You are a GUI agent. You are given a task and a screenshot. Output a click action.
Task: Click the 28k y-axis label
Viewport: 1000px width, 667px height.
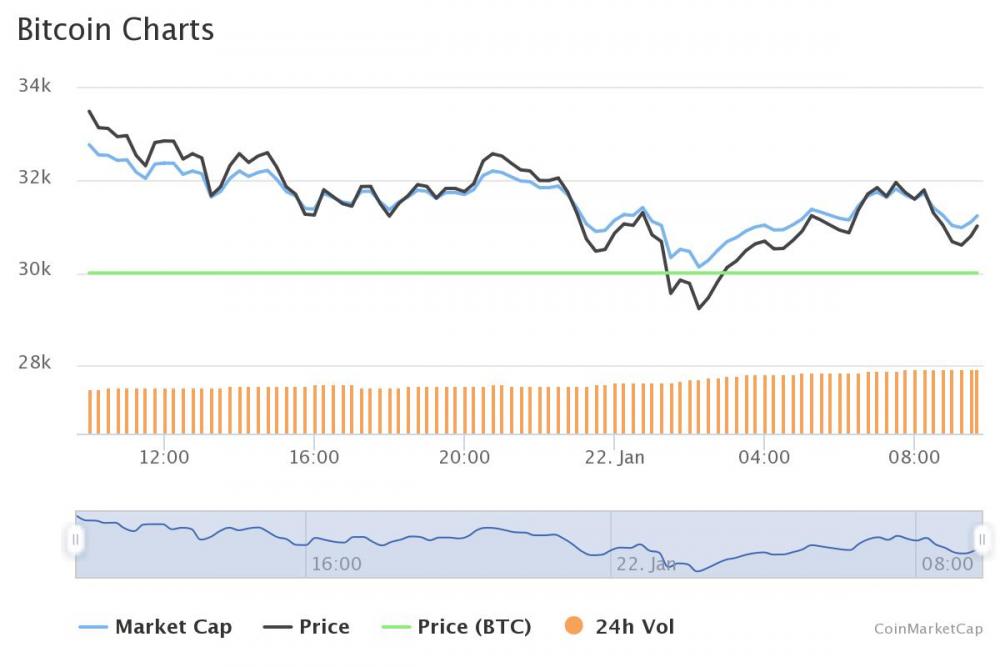tap(34, 363)
